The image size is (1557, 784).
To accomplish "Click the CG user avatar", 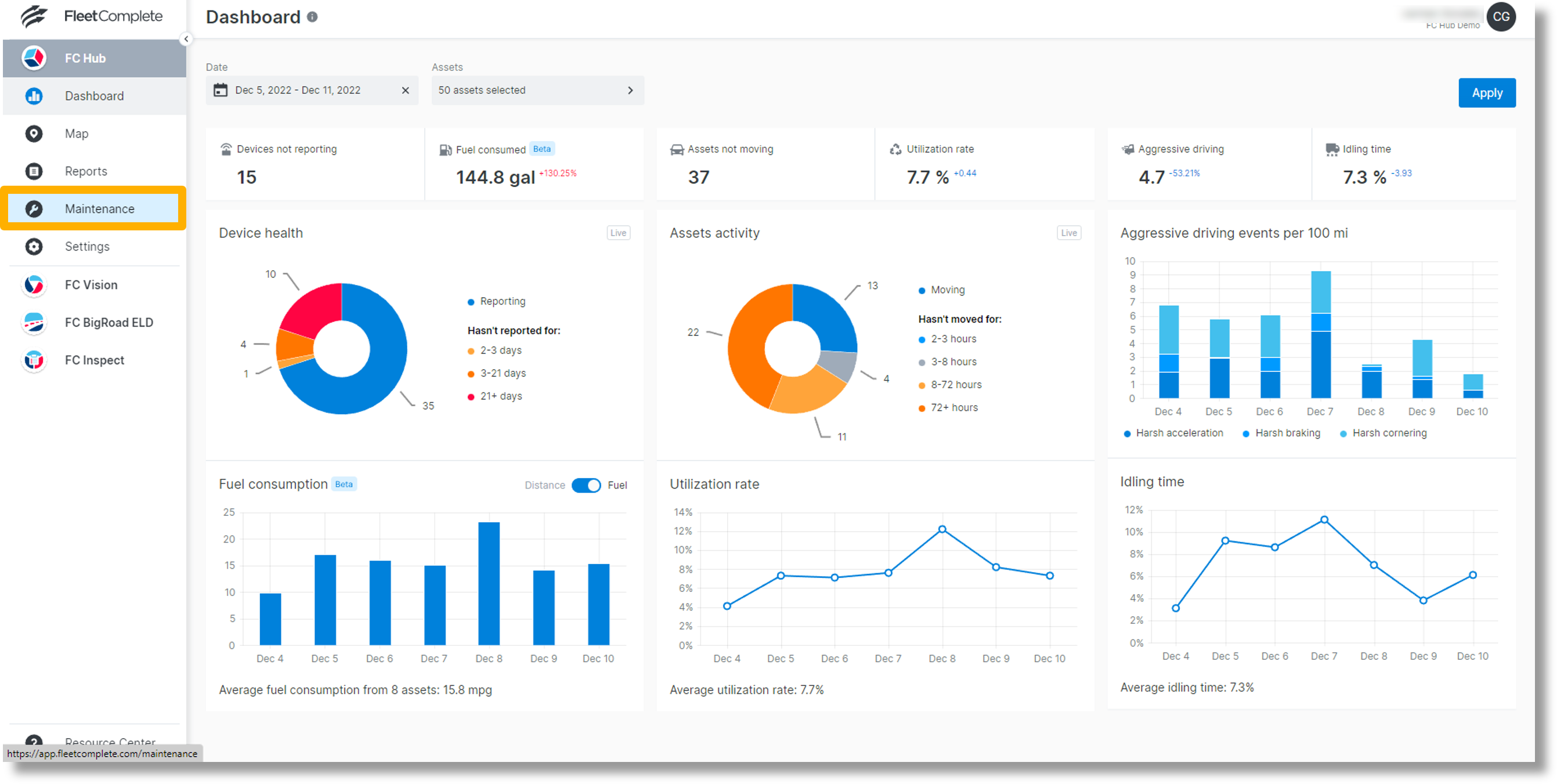I will click(x=1501, y=17).
